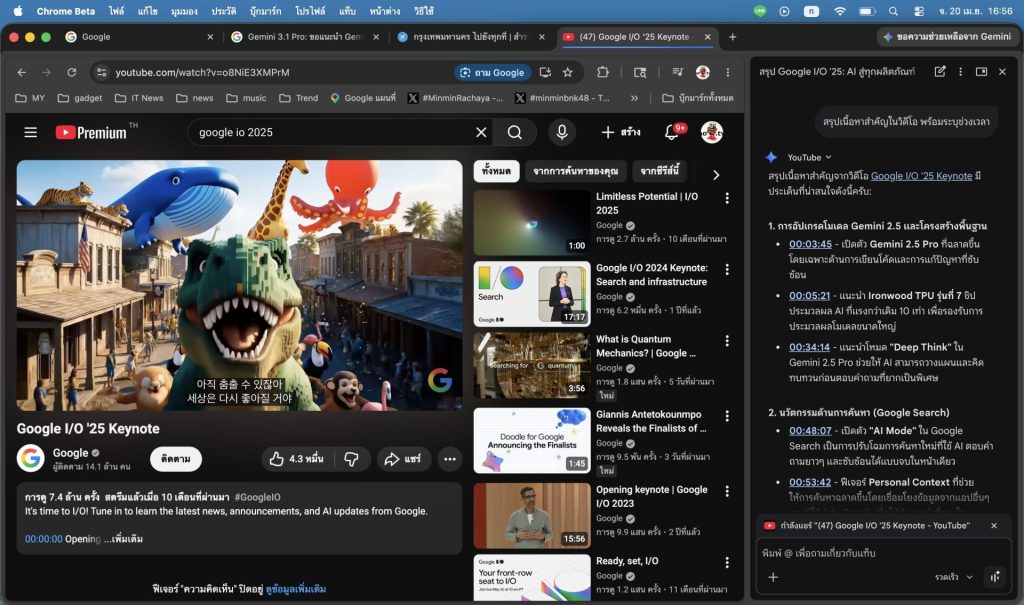Clear the YouTube search box text
Screen dimensions: 1024x605
pyautogui.click(x=481, y=132)
